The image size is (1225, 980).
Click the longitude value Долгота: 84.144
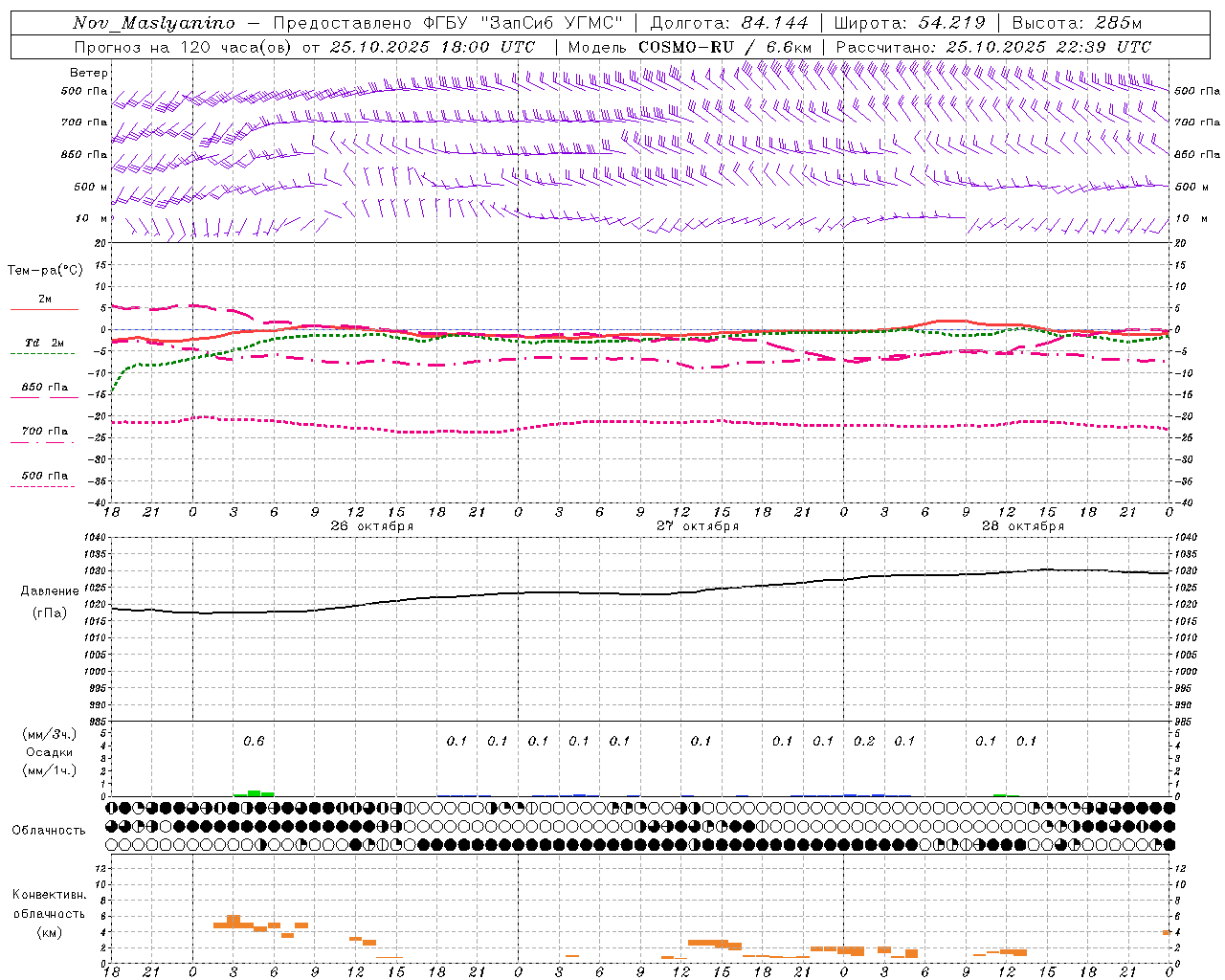coord(729,23)
